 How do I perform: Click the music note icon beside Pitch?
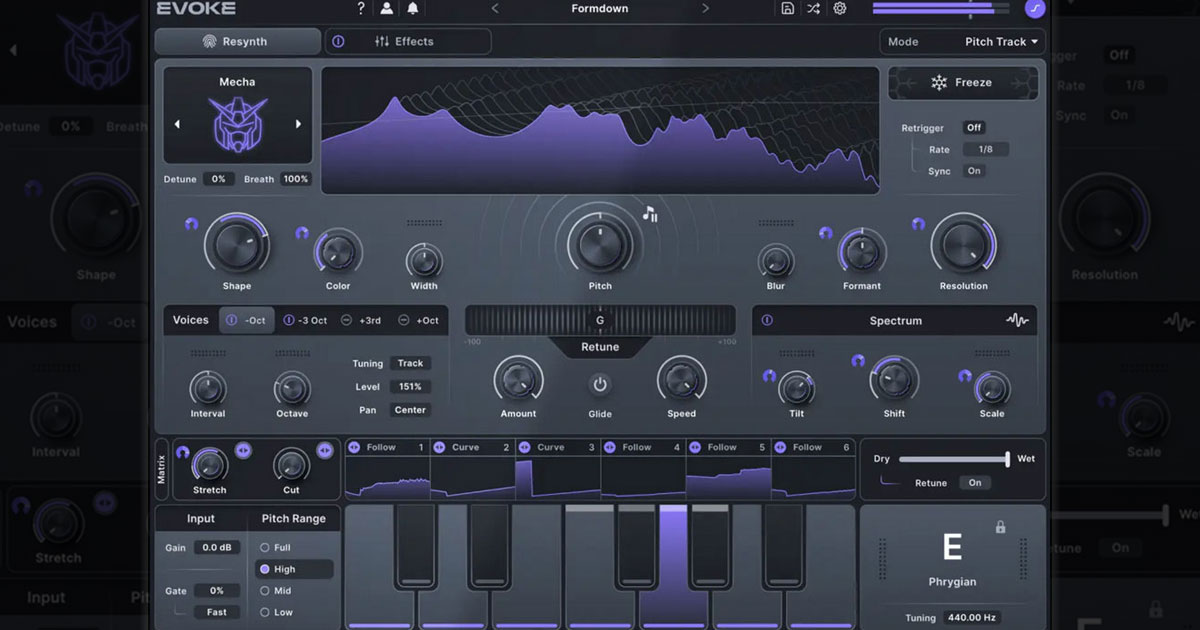point(650,214)
